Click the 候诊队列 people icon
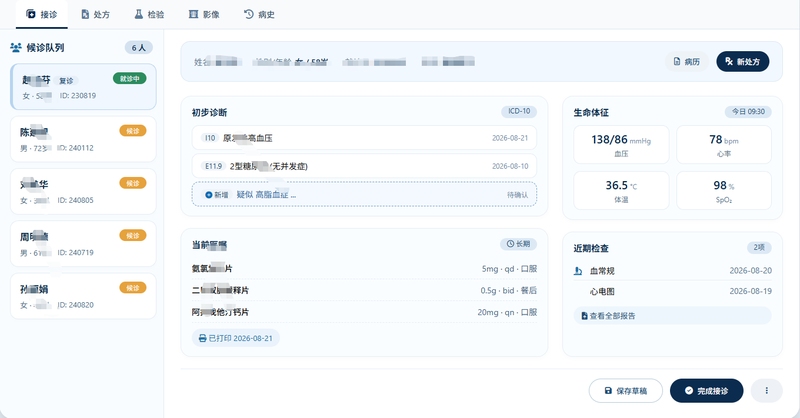The image size is (800, 418). click(16, 48)
